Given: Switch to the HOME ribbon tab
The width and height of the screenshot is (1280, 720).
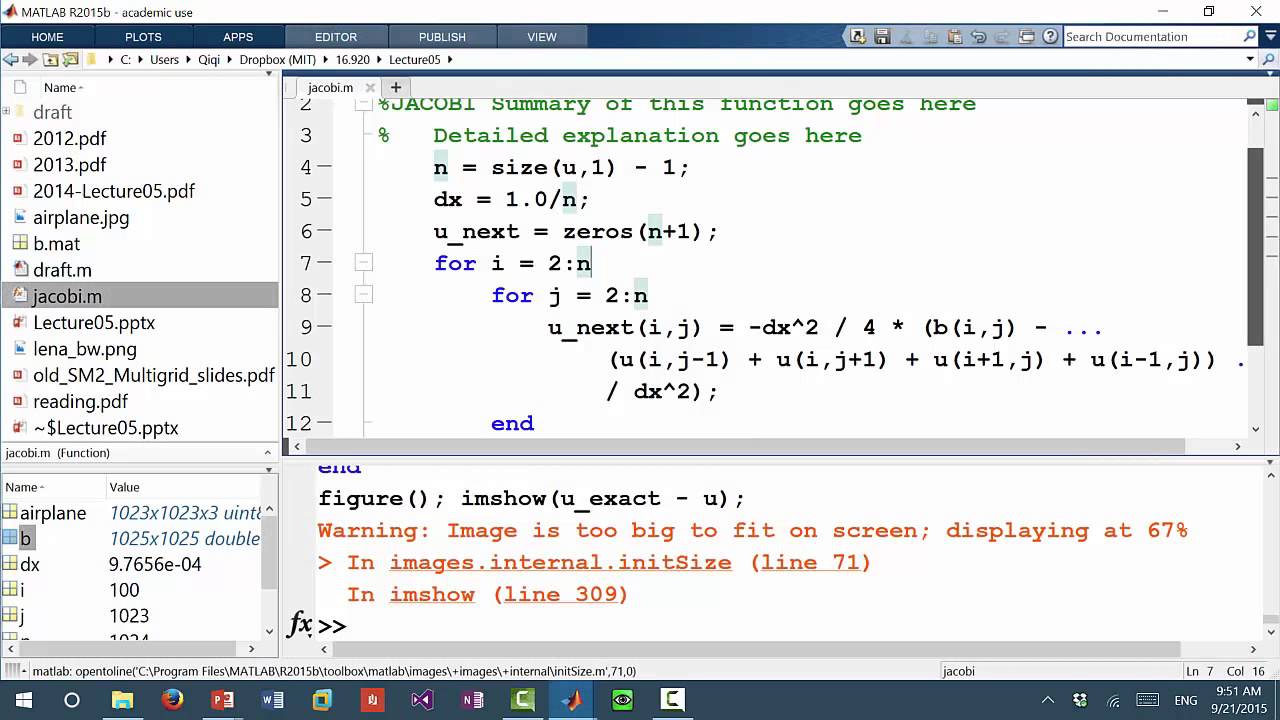Looking at the screenshot, I should pyautogui.click(x=47, y=37).
